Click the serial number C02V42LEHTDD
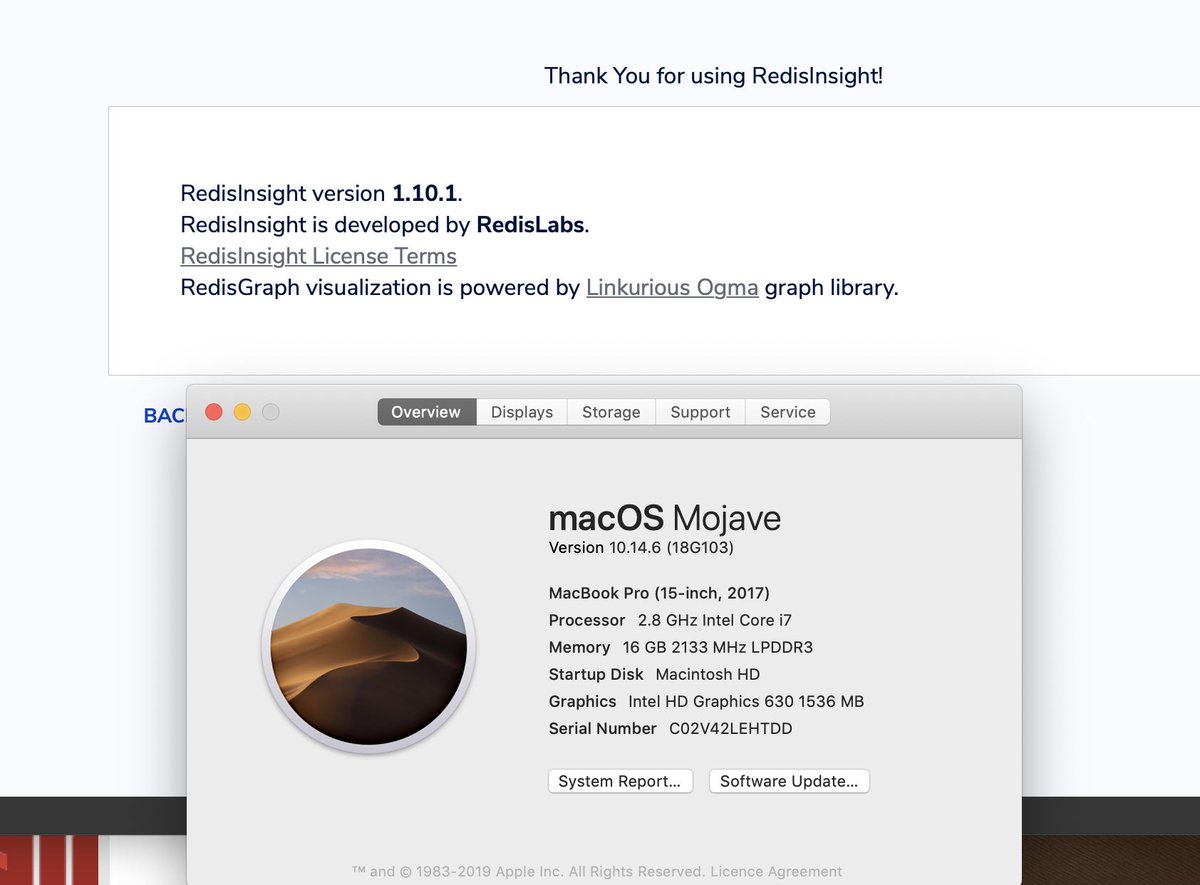The width and height of the screenshot is (1200, 885). pyautogui.click(x=730, y=728)
